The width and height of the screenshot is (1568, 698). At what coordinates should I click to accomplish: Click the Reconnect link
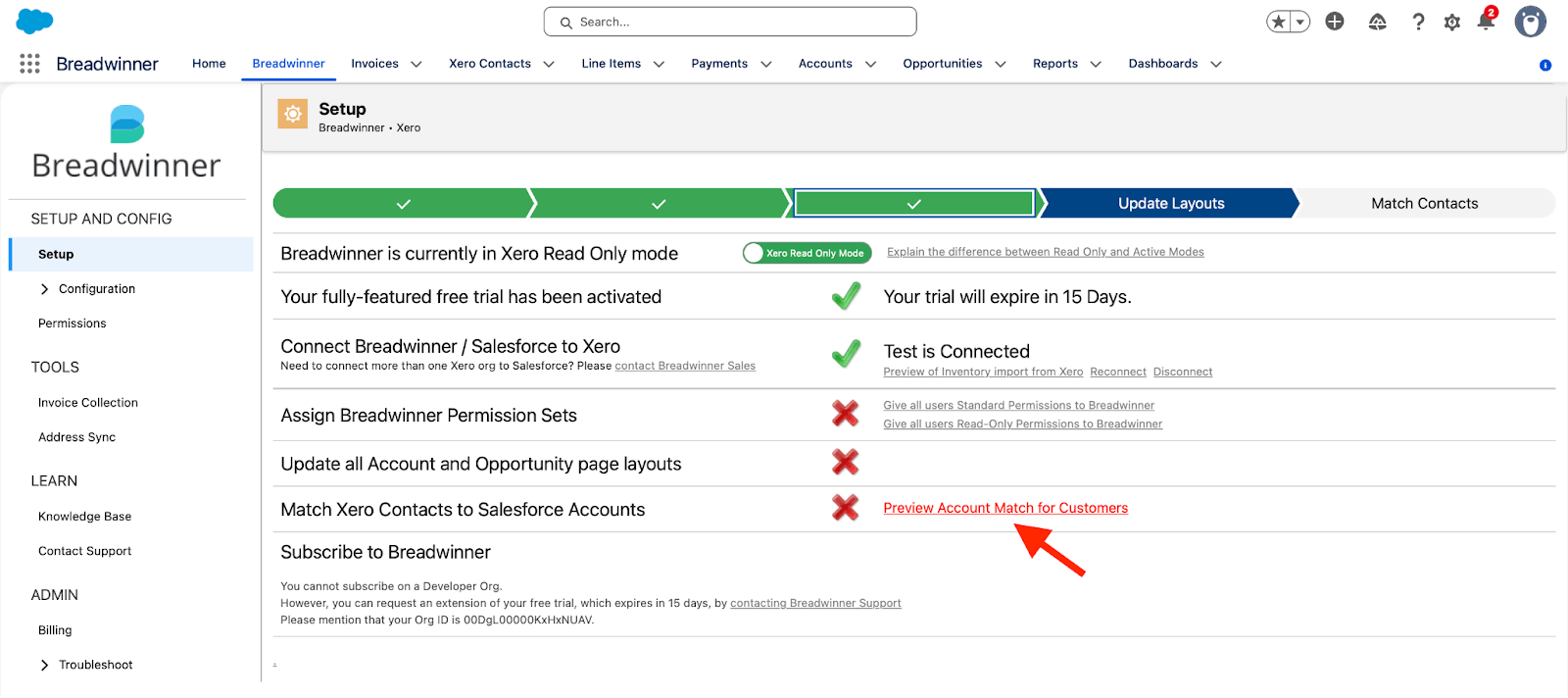pyautogui.click(x=1118, y=372)
